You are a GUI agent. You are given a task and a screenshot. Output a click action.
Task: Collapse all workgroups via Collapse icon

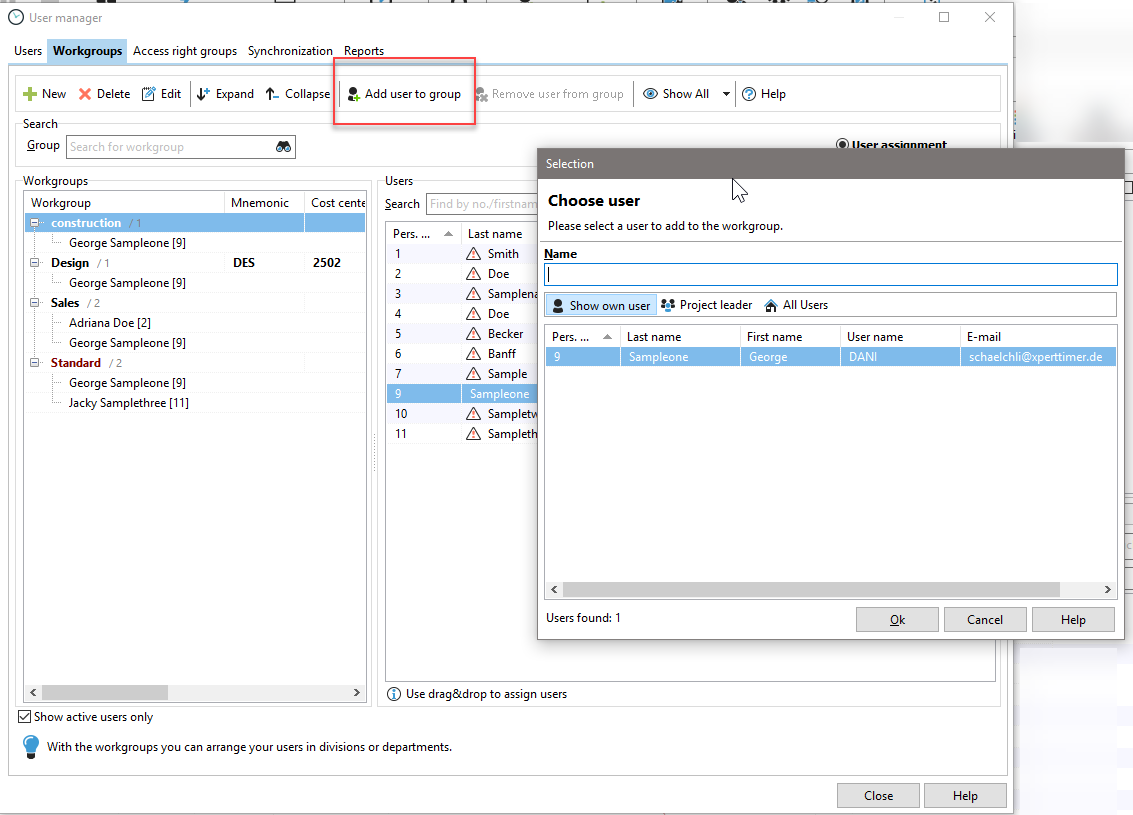coord(272,94)
